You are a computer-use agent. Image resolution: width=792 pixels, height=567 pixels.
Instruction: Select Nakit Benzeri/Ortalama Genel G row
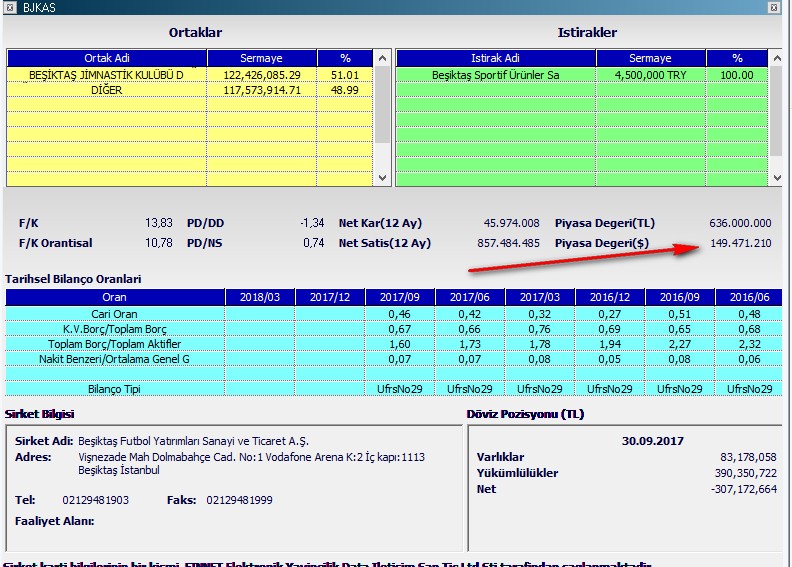pos(393,359)
